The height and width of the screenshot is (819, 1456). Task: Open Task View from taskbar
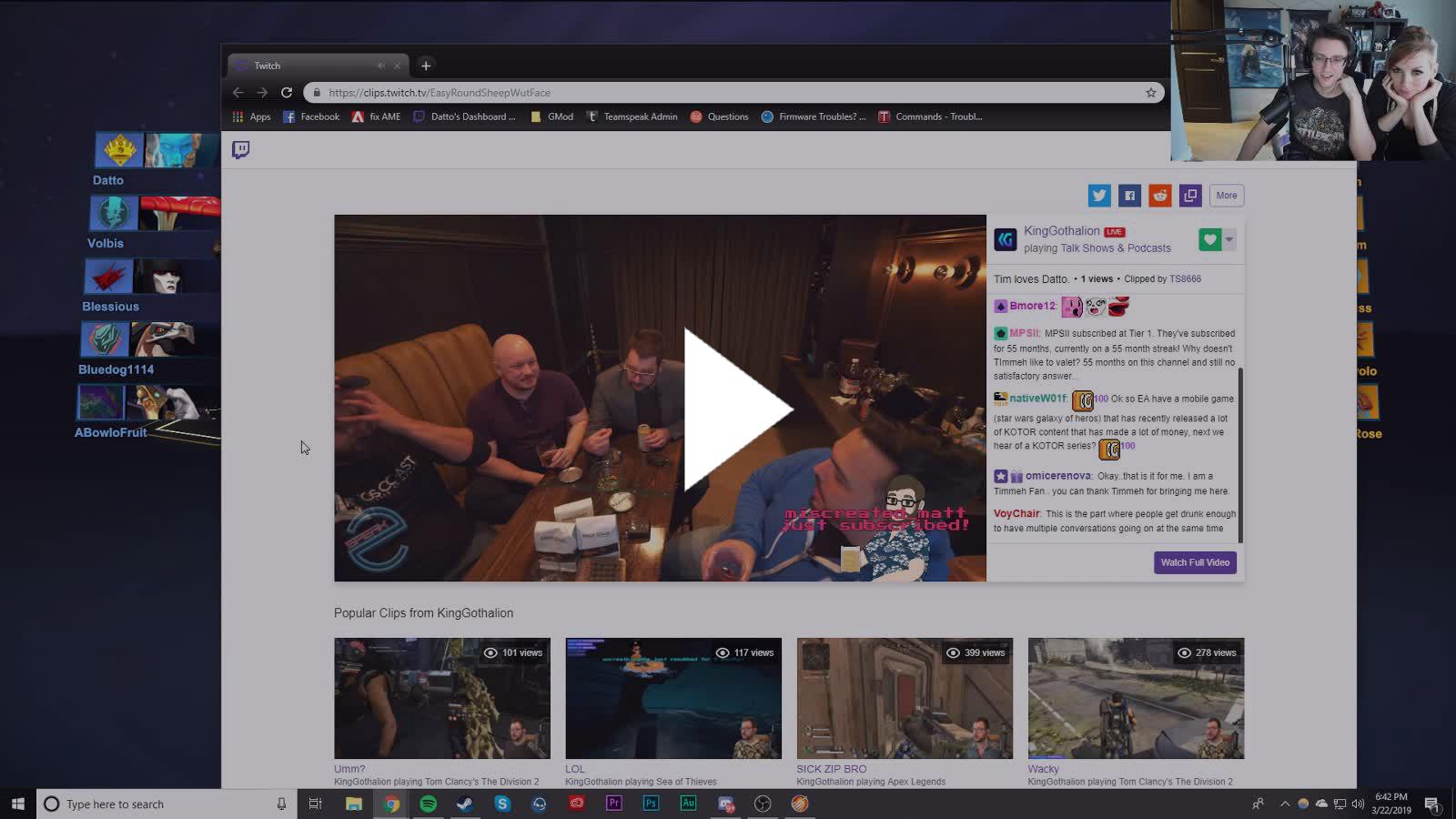point(315,804)
